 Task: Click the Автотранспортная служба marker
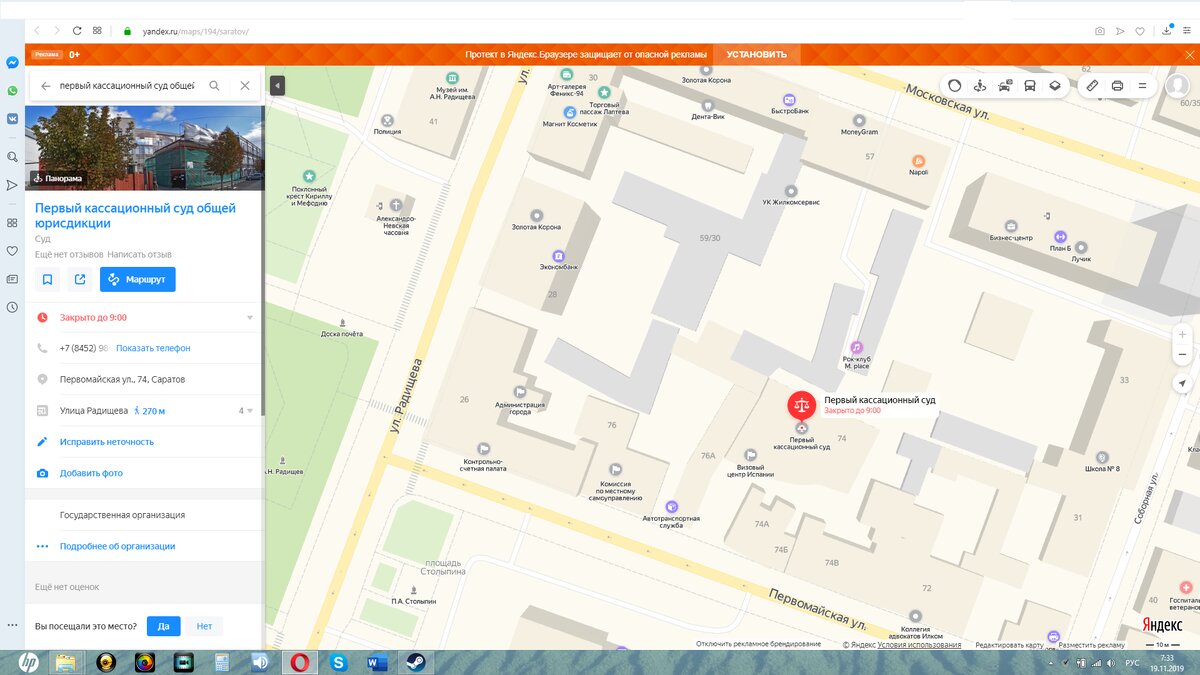(671, 506)
